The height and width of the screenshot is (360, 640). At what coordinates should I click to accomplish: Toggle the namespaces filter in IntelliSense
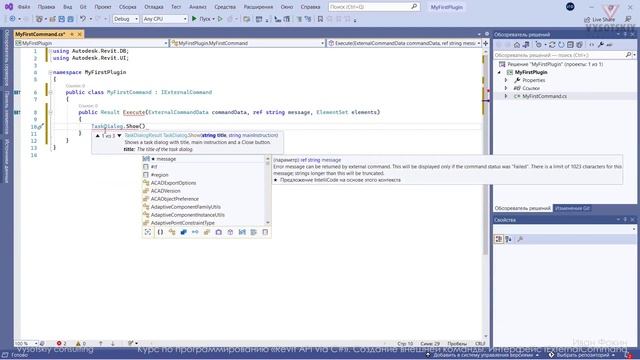pos(160,232)
